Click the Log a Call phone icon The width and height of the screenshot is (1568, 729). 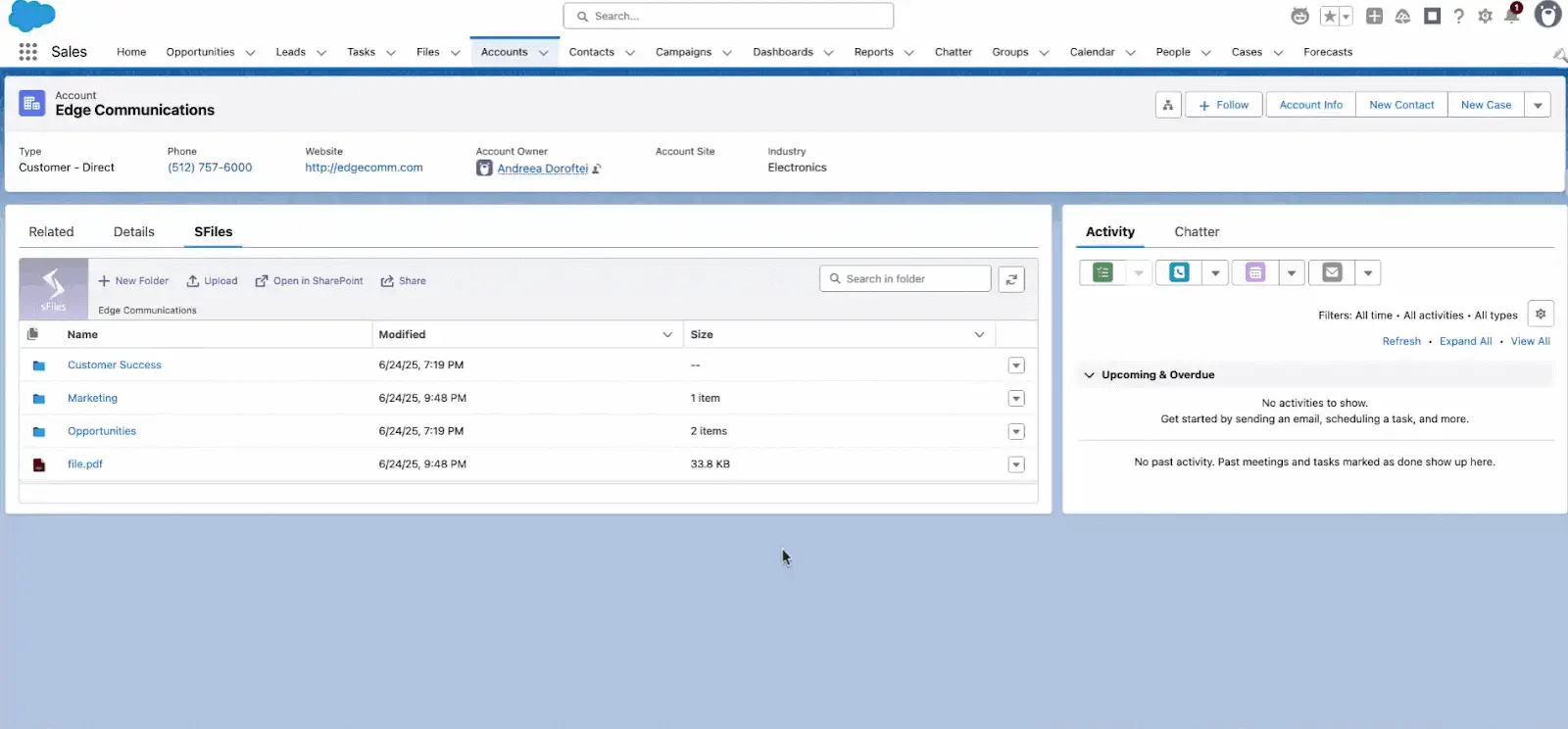1179,272
